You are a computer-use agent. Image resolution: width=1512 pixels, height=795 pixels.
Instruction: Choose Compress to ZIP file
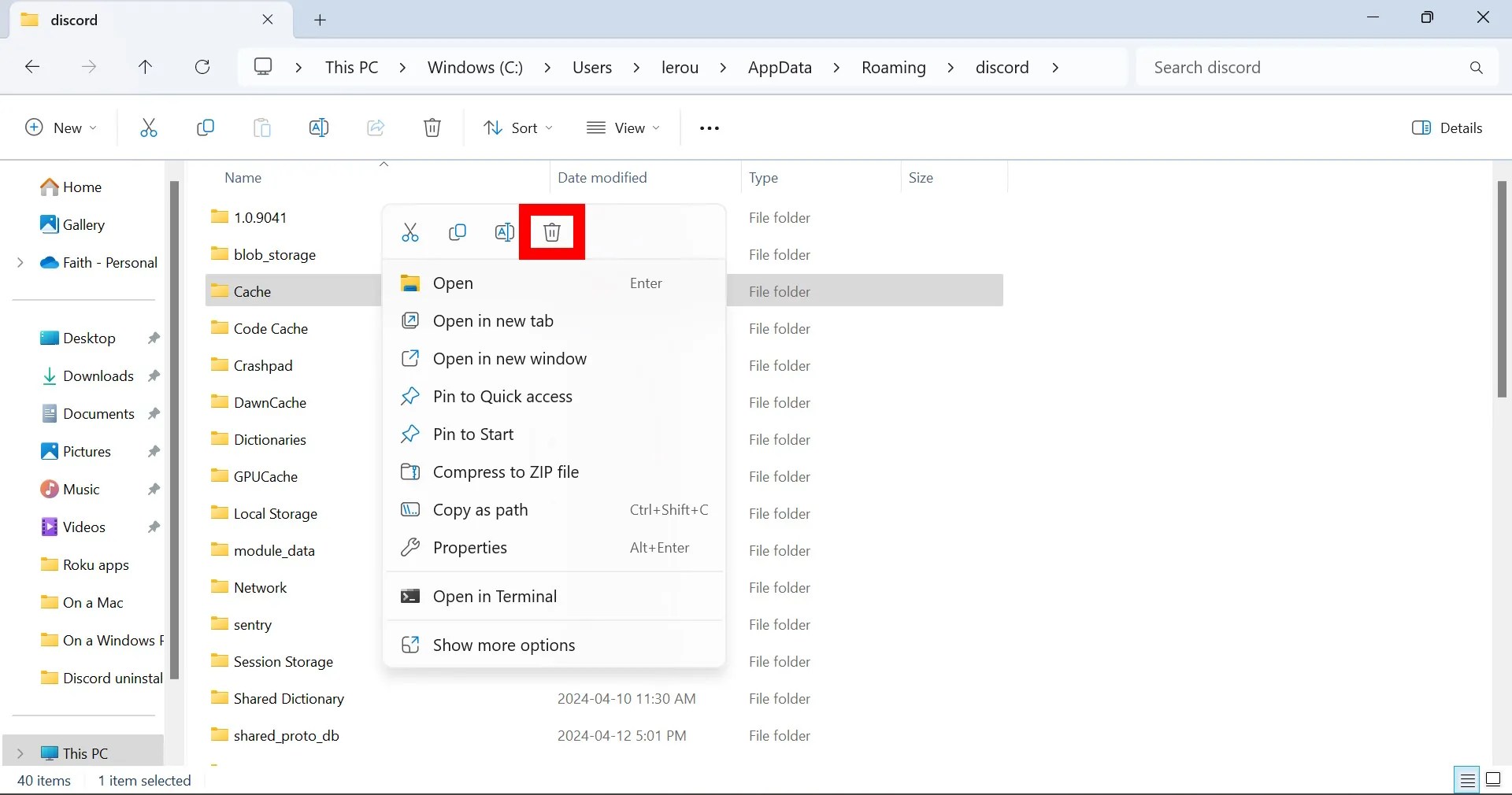click(x=506, y=472)
